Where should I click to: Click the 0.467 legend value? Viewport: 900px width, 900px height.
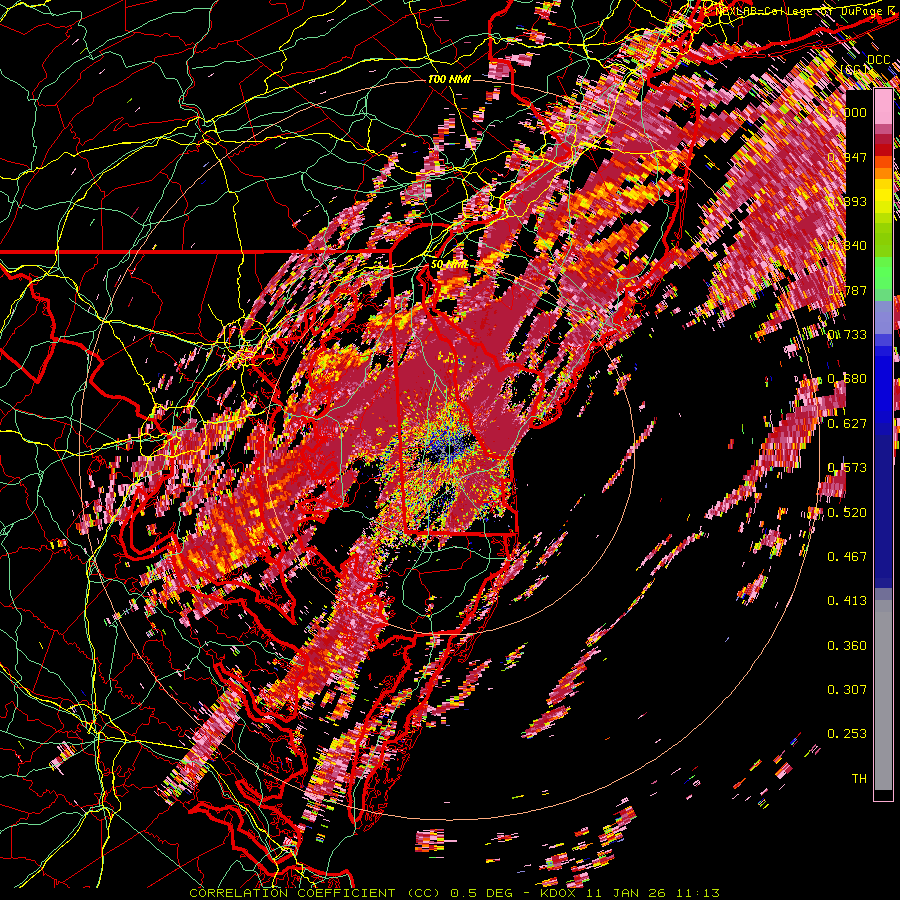pos(847,556)
